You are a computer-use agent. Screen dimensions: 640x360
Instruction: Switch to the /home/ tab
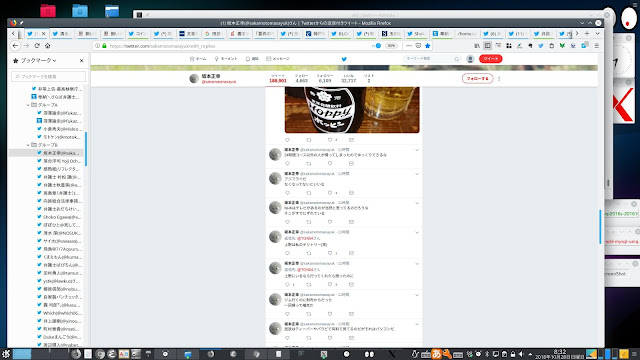click(x=466, y=33)
